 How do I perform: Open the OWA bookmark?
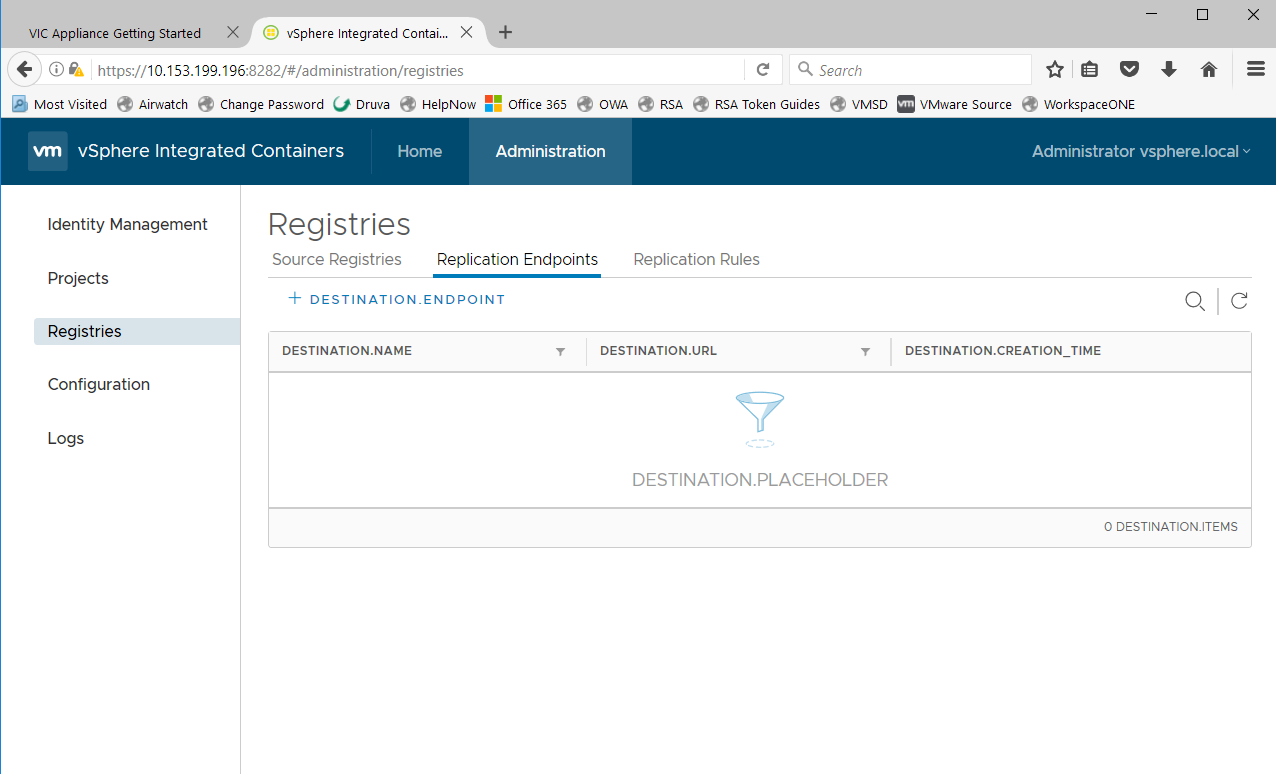603,104
